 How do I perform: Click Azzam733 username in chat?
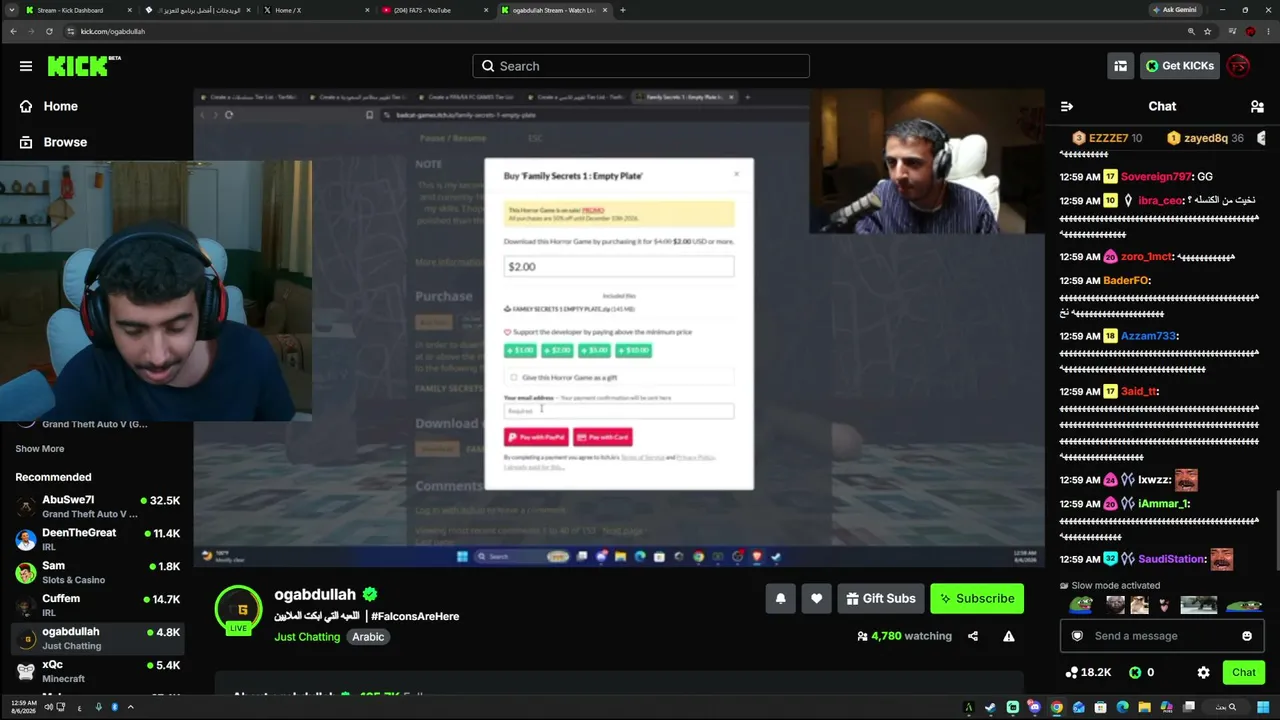tap(1148, 336)
